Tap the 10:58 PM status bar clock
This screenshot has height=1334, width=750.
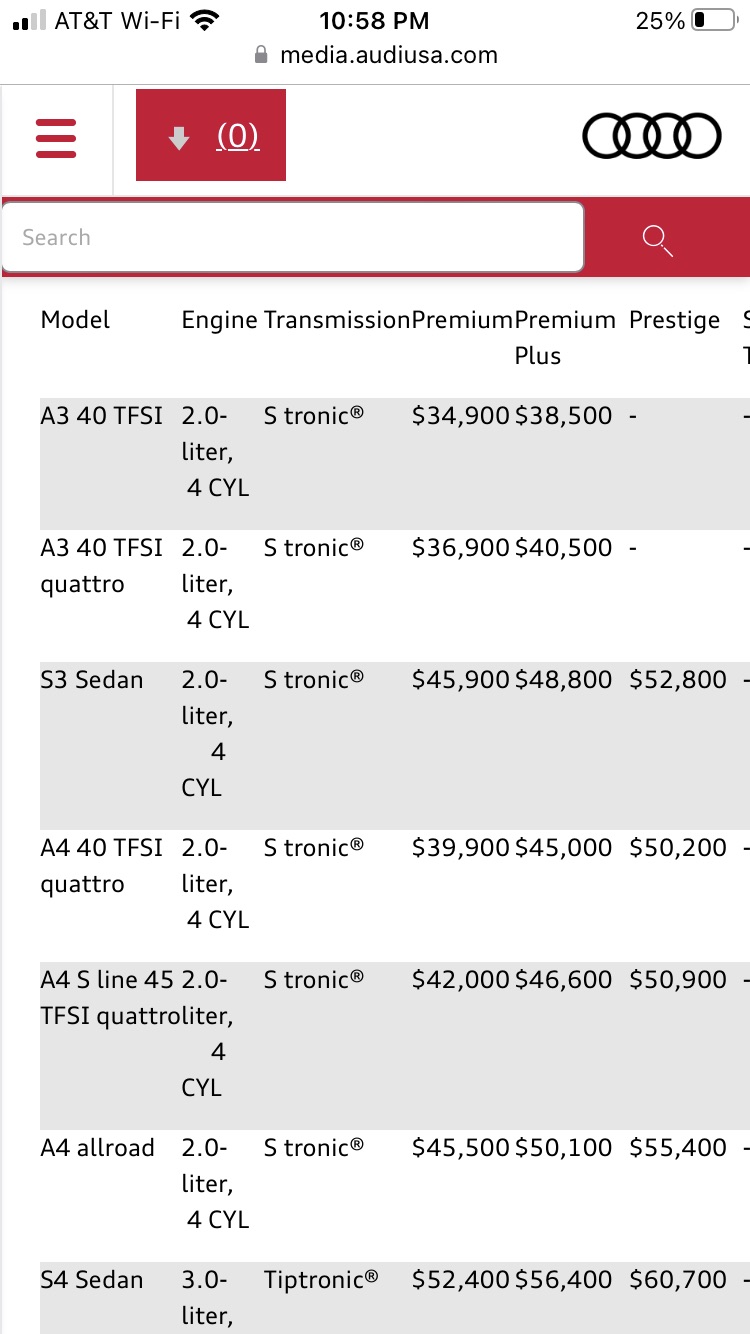[374, 21]
